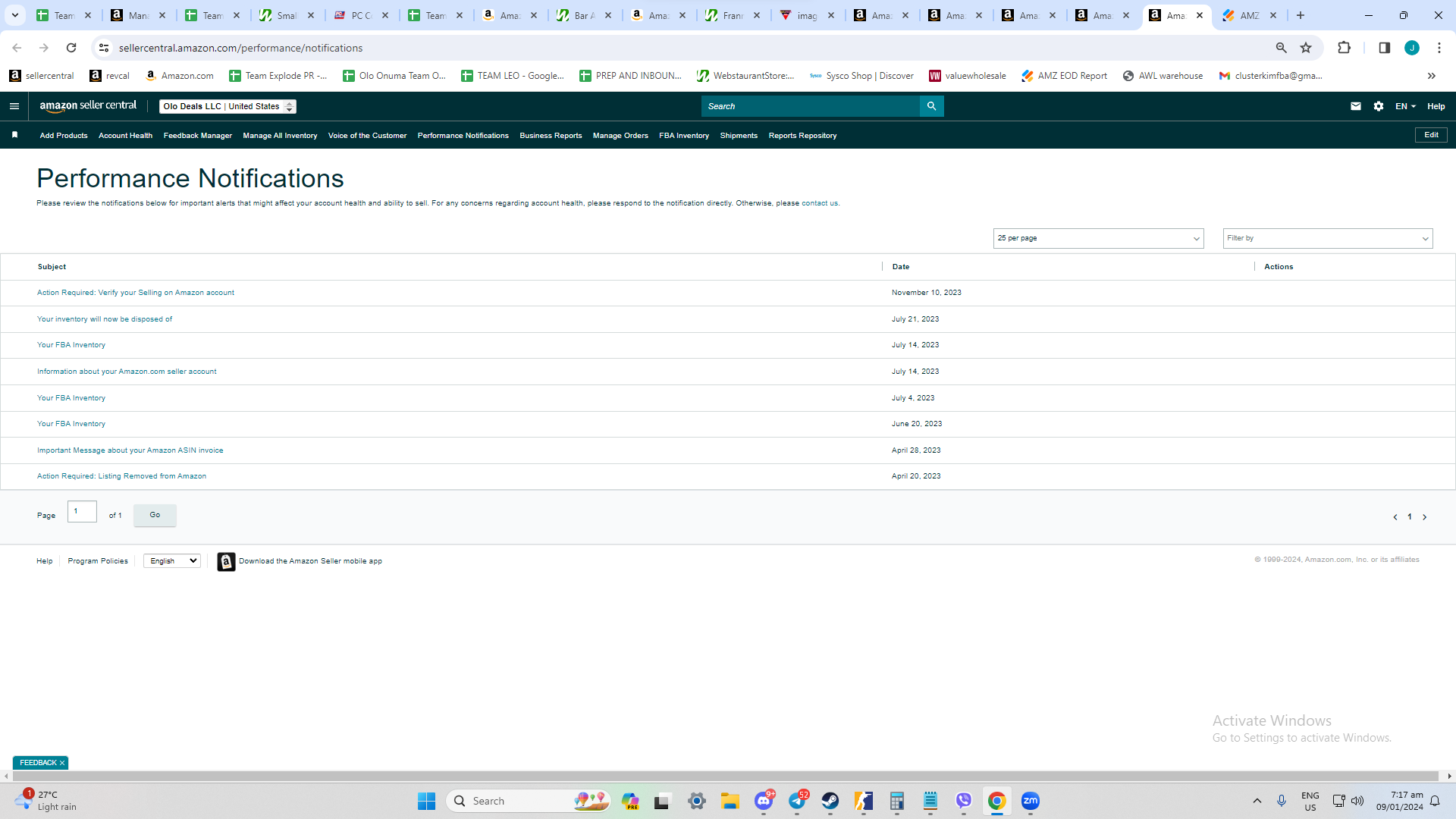
Task: Click the search magnifier button
Action: pyautogui.click(x=931, y=106)
